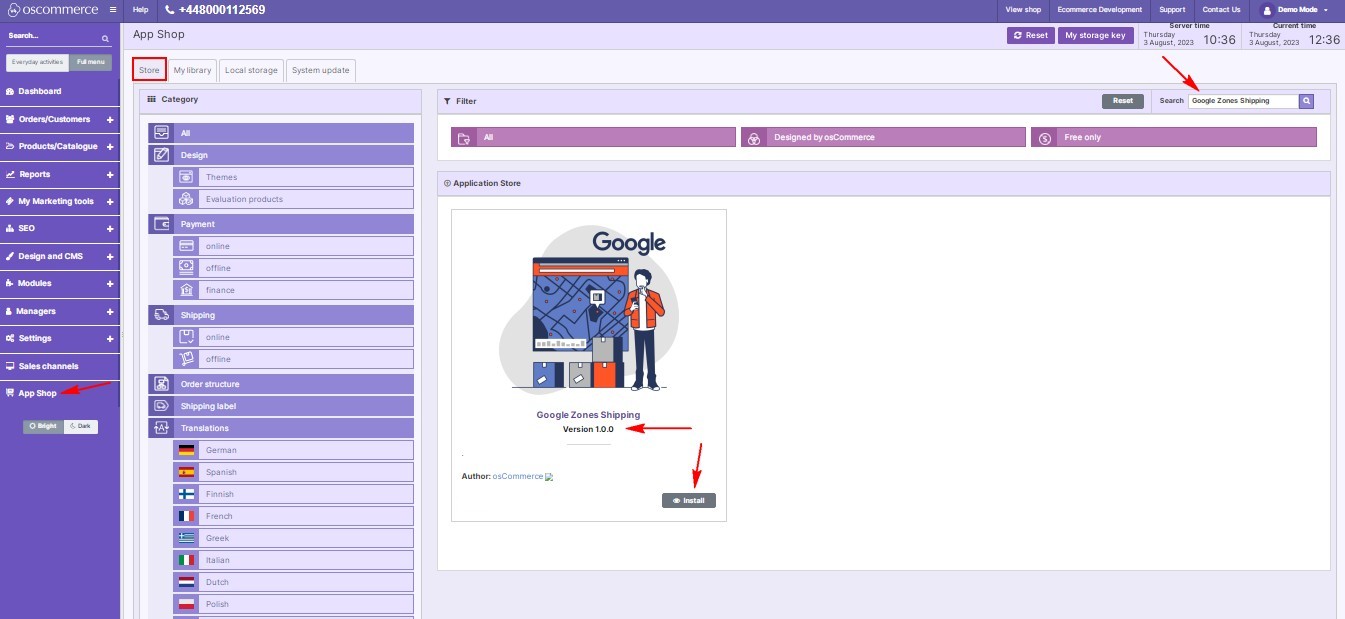Screen dimensions: 1345x619
Task: Click the German flag icon
Action: click(x=186, y=450)
